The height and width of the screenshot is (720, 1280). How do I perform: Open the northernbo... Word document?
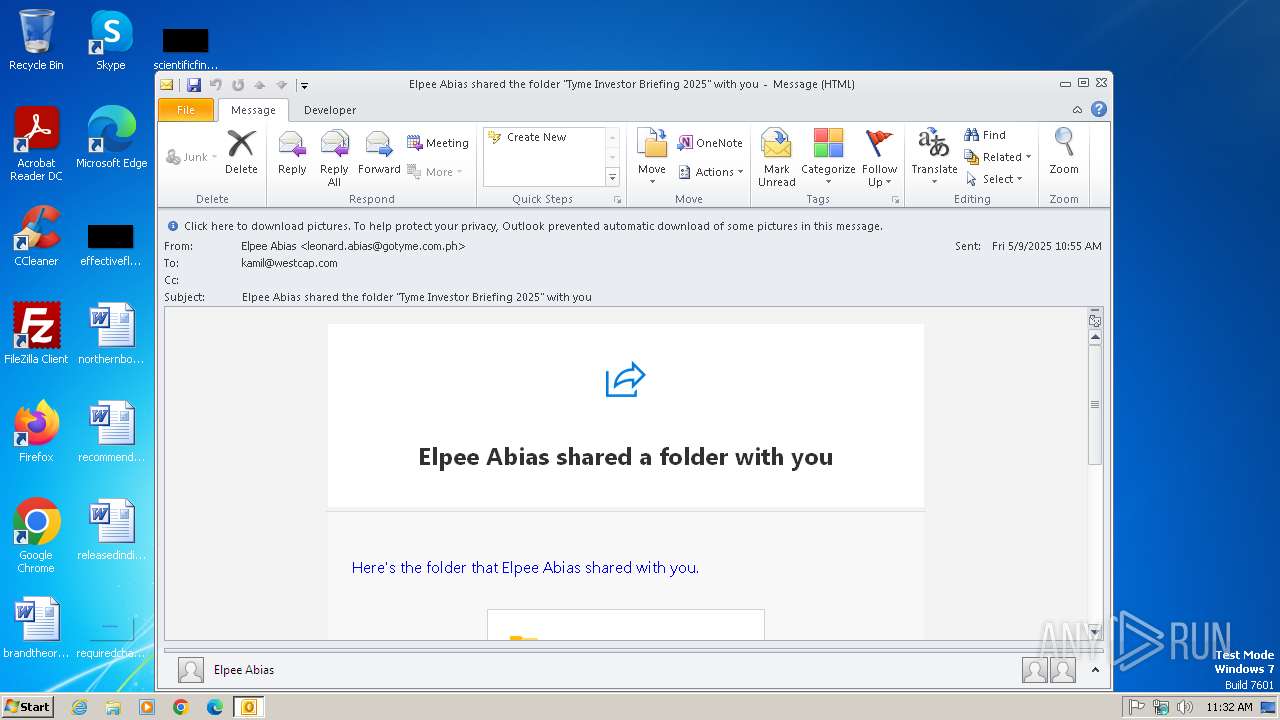coord(111,335)
